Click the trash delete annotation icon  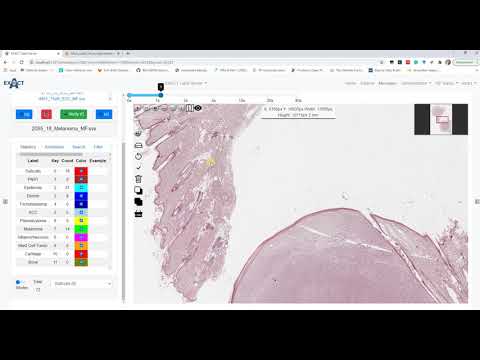138,179
